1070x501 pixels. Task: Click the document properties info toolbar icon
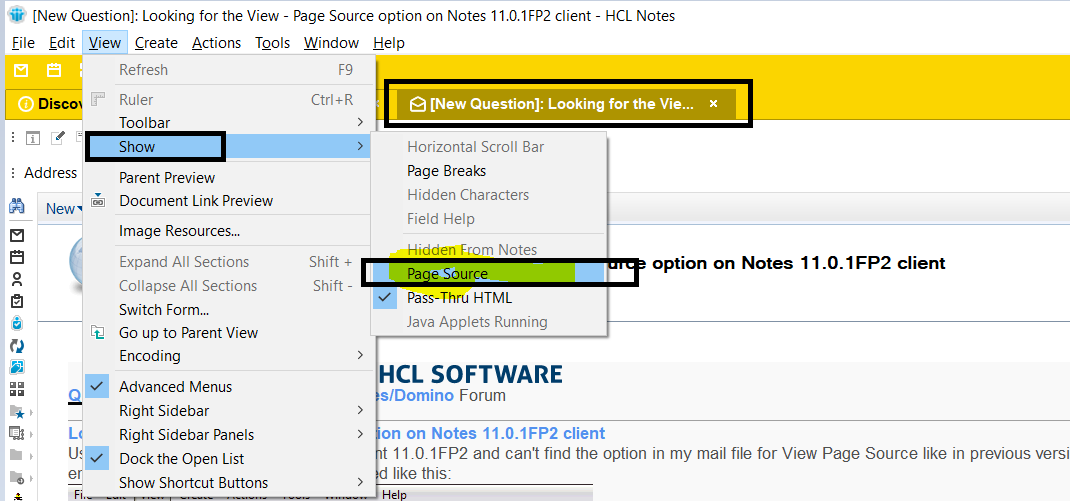[32, 138]
